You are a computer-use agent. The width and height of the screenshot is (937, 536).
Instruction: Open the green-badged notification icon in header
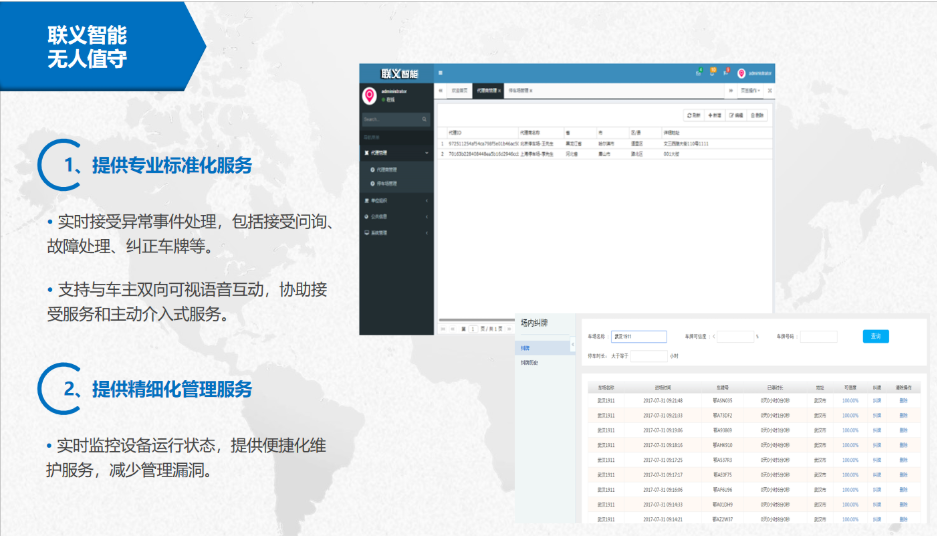pyautogui.click(x=699, y=72)
